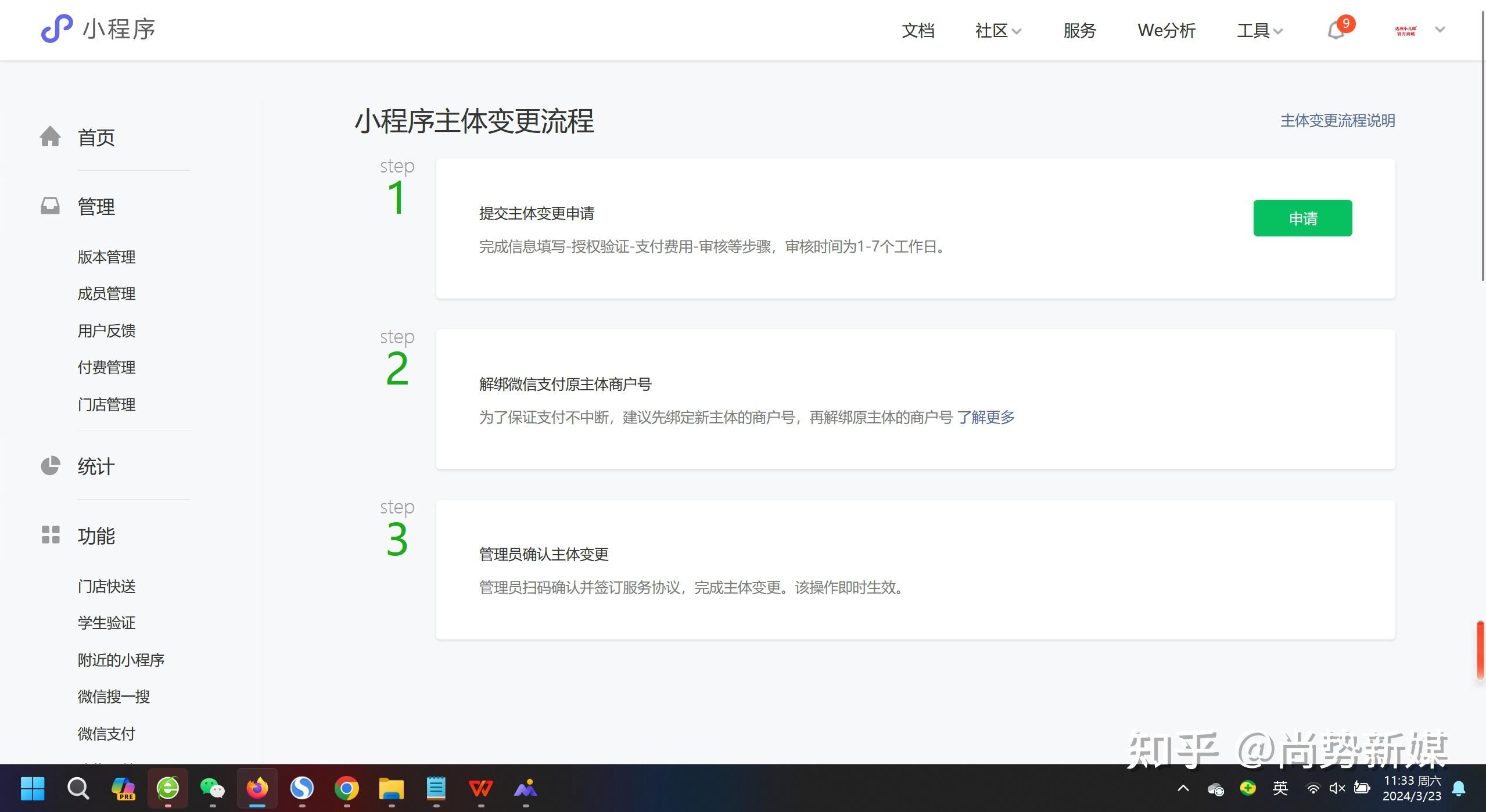Click the 统计 pie chart icon
1486x812 pixels.
coord(51,466)
